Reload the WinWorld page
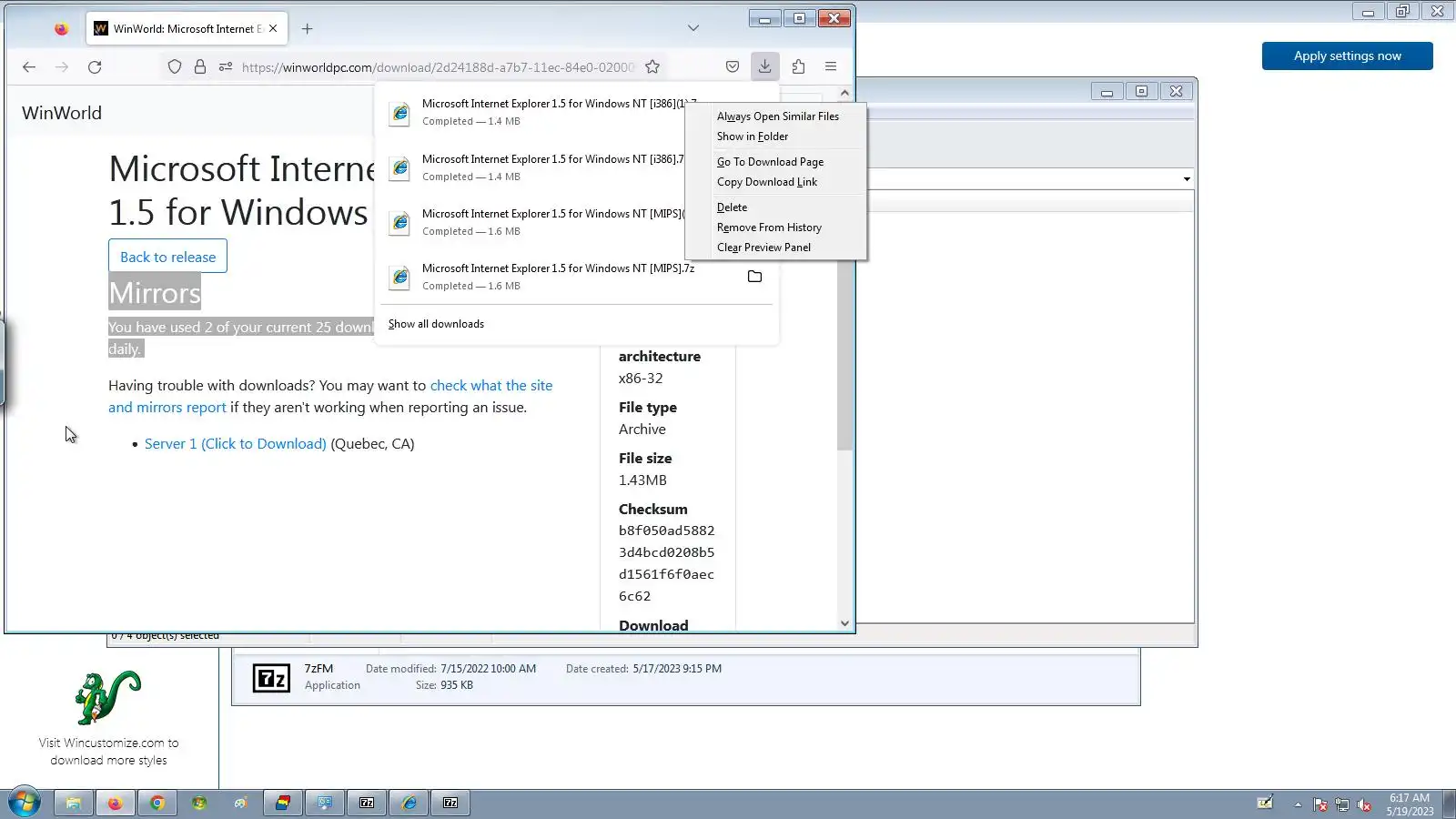This screenshot has width=1456, height=819. (95, 66)
